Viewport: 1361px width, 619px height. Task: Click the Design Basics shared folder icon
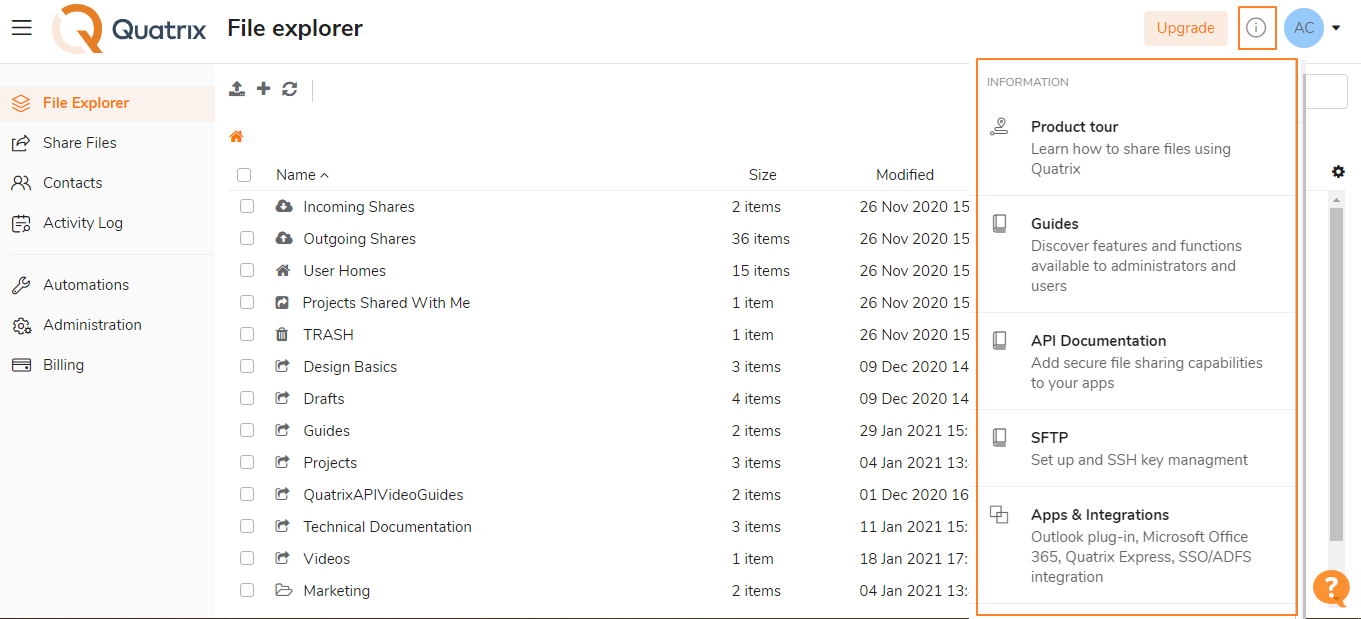coord(283,367)
